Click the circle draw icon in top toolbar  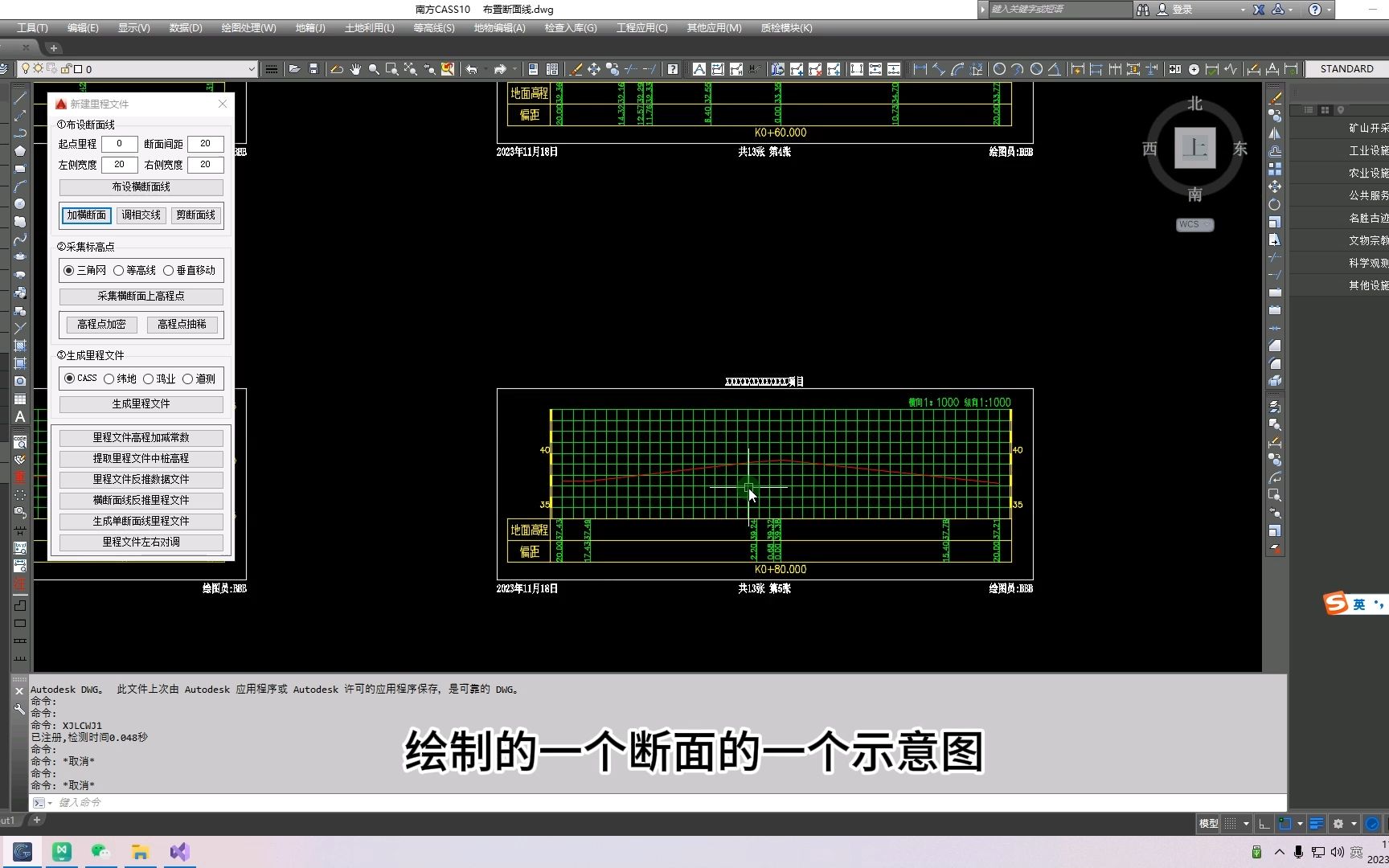[999, 69]
